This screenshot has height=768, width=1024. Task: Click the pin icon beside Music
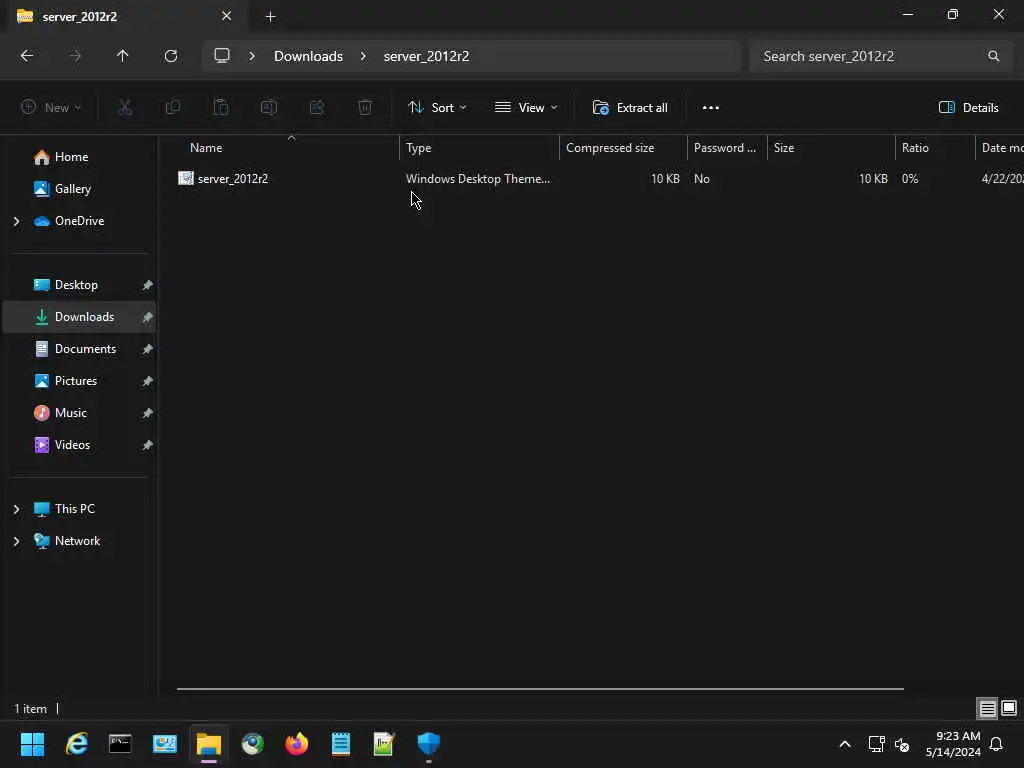pos(148,413)
